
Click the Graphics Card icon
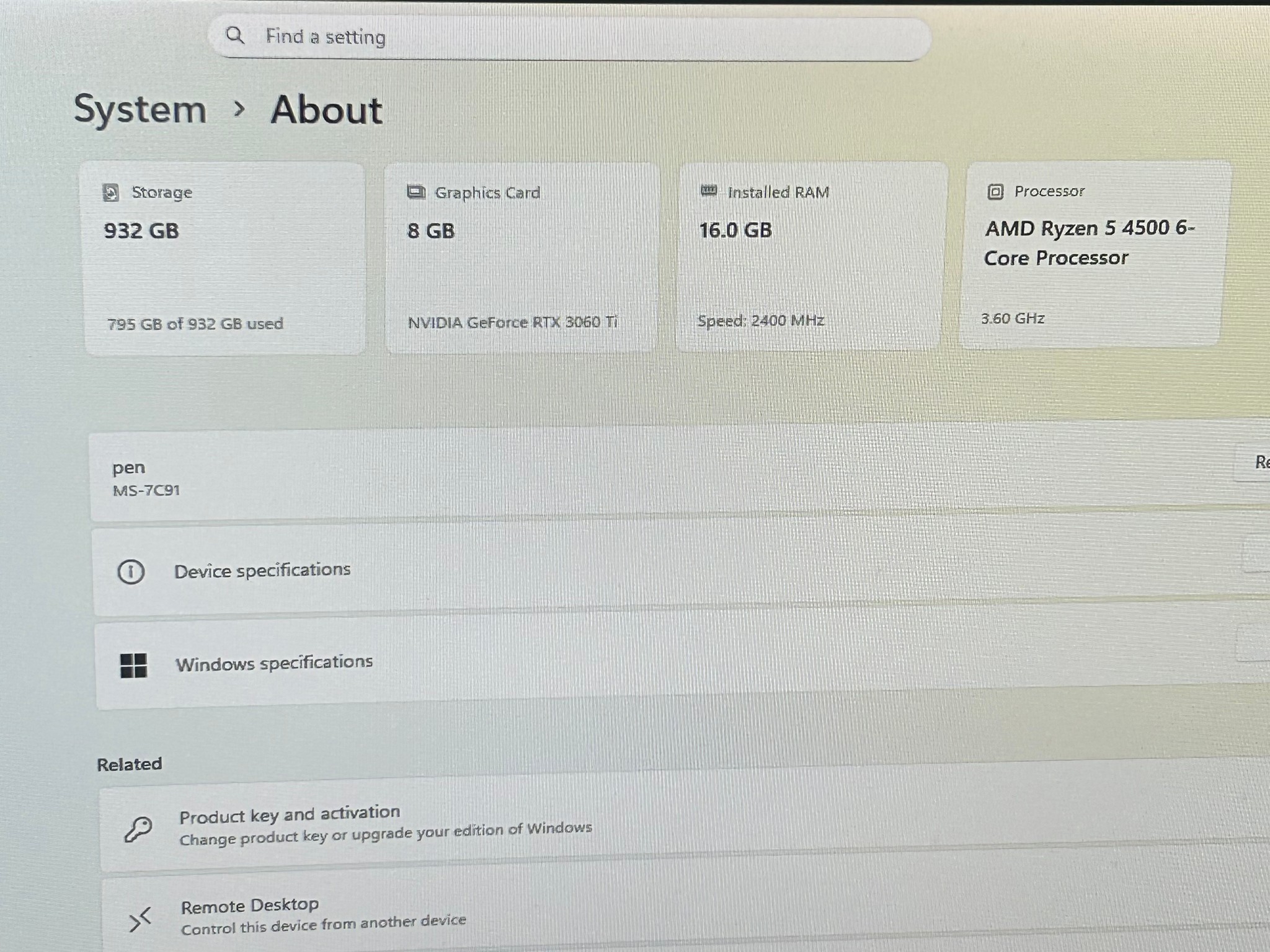coord(416,192)
